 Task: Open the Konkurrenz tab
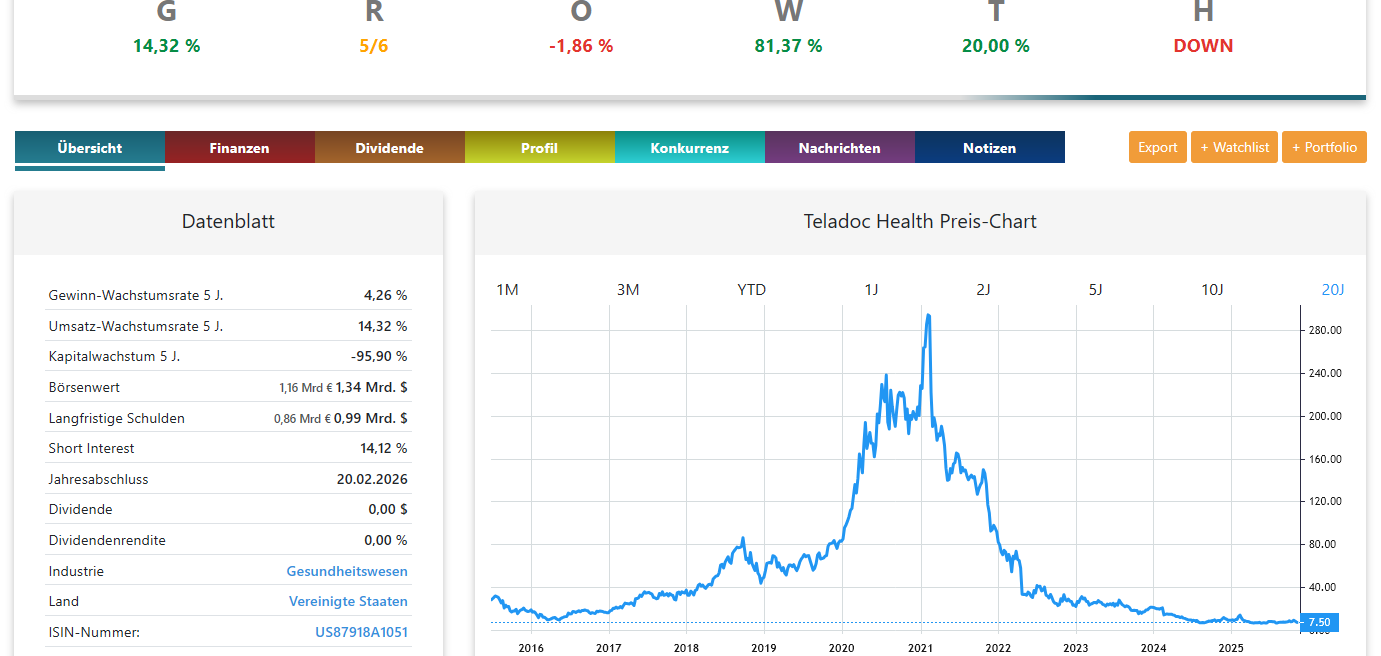[690, 147]
